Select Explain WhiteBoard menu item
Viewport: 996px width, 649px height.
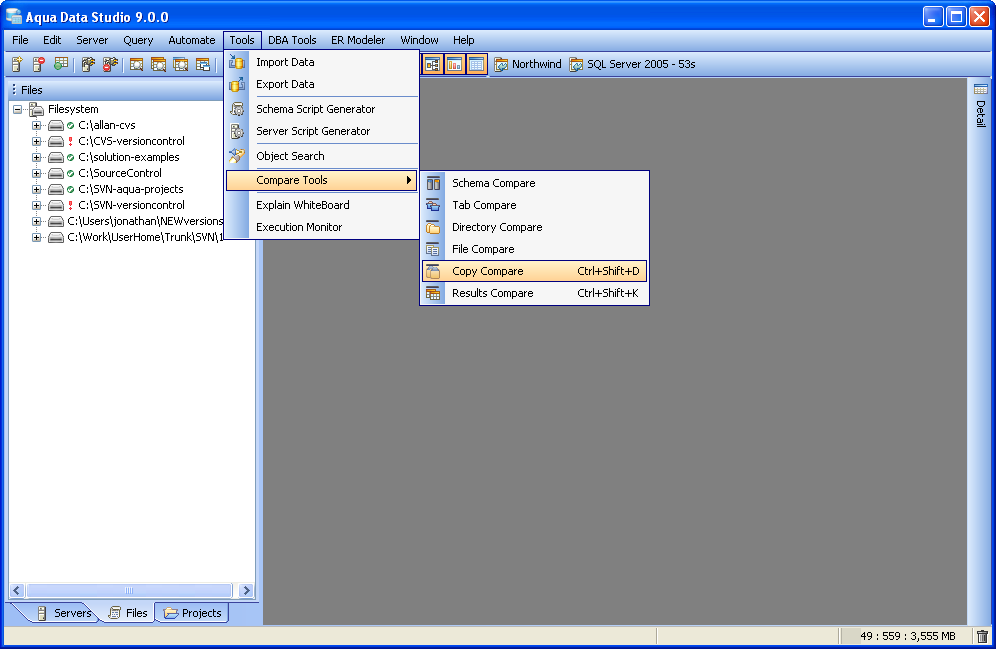tap(322, 205)
